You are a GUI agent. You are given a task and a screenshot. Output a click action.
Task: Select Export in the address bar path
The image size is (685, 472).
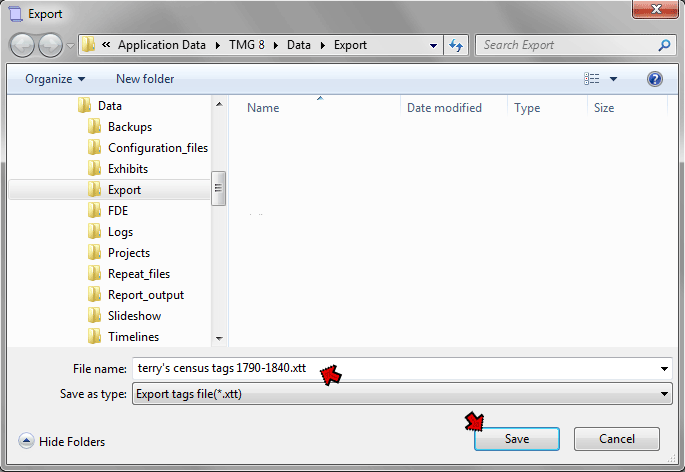click(350, 45)
